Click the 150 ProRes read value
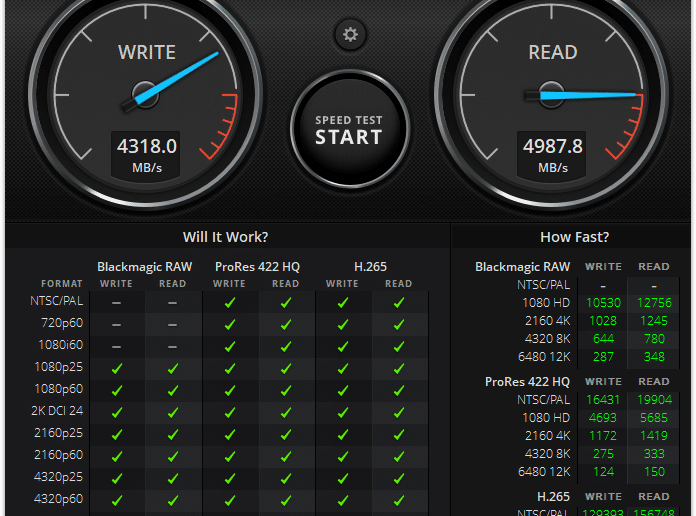Viewport: 696px width, 516px height. click(654, 472)
